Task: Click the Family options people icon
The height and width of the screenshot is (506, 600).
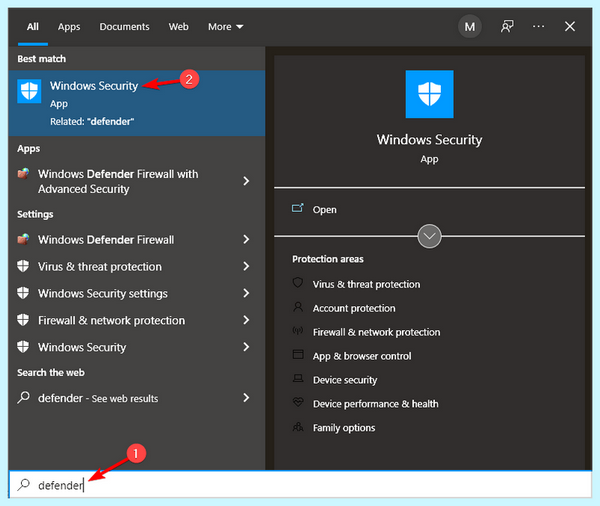Action: click(x=298, y=426)
